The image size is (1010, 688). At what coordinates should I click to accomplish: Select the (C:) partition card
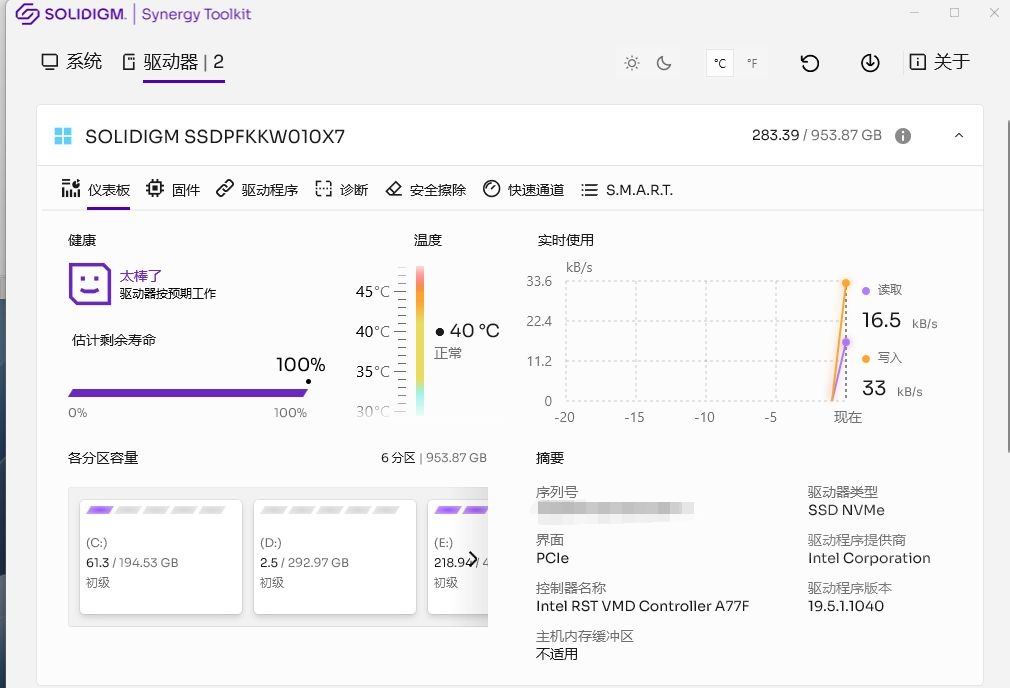tap(160, 557)
